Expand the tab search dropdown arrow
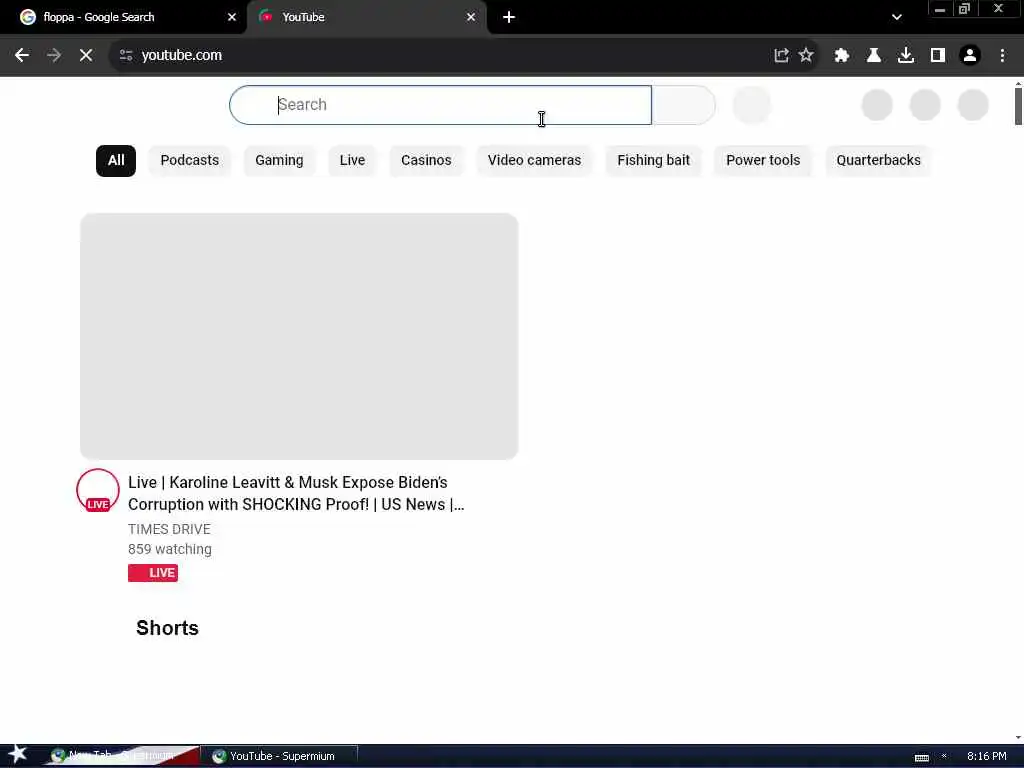 click(x=897, y=17)
